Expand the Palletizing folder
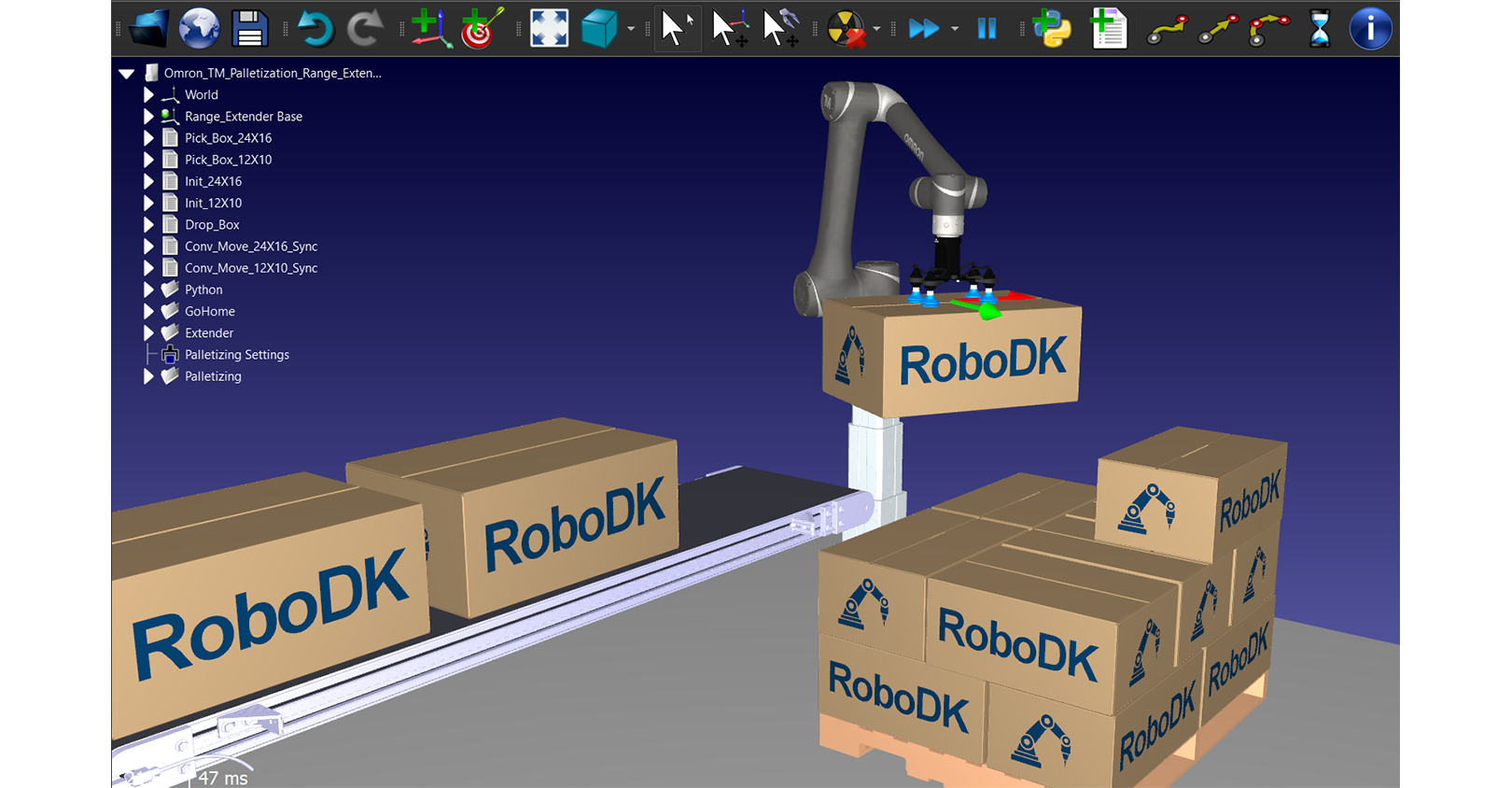This screenshot has height=788, width=1512. point(148,376)
